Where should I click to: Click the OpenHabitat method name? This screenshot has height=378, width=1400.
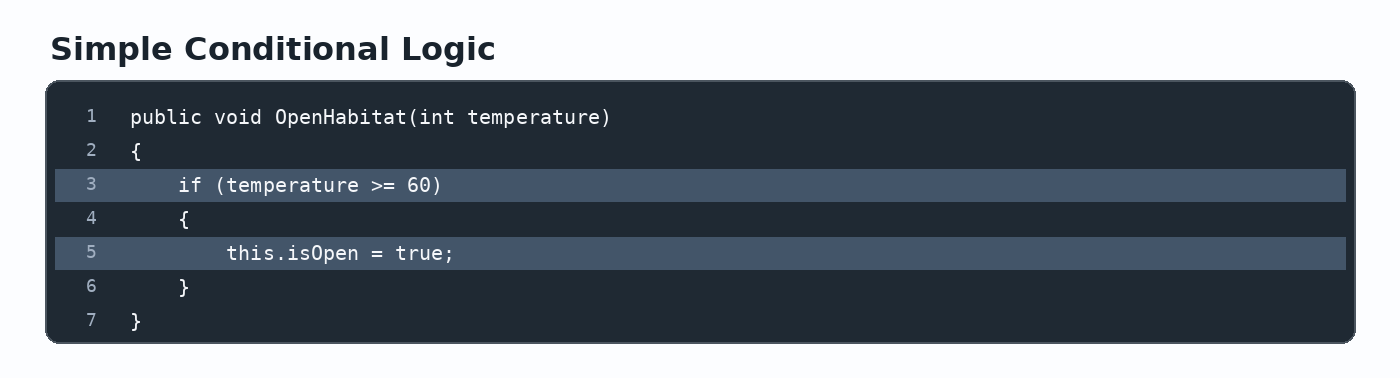(341, 118)
